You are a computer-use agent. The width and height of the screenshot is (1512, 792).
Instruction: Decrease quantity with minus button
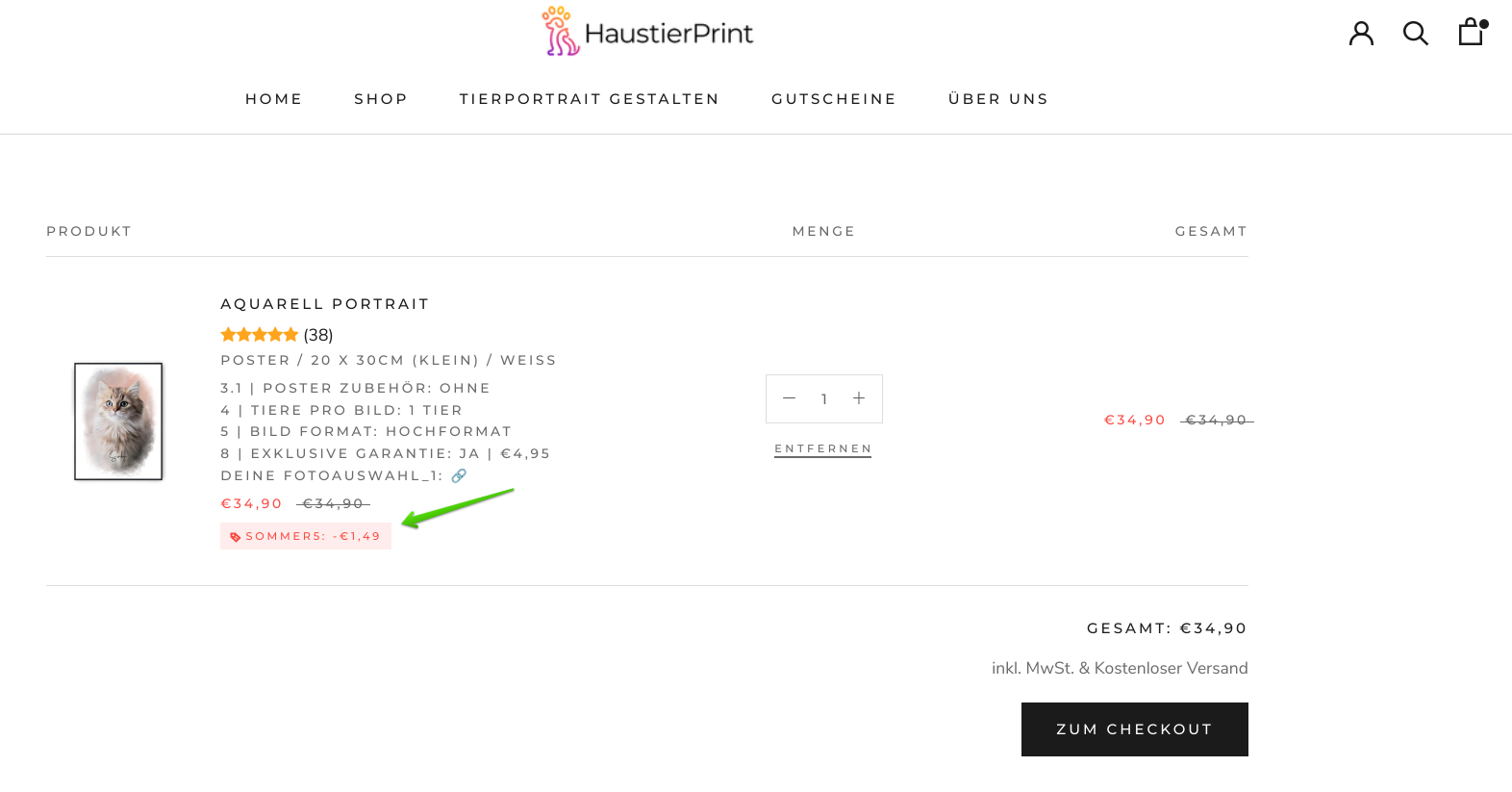[x=789, y=398]
